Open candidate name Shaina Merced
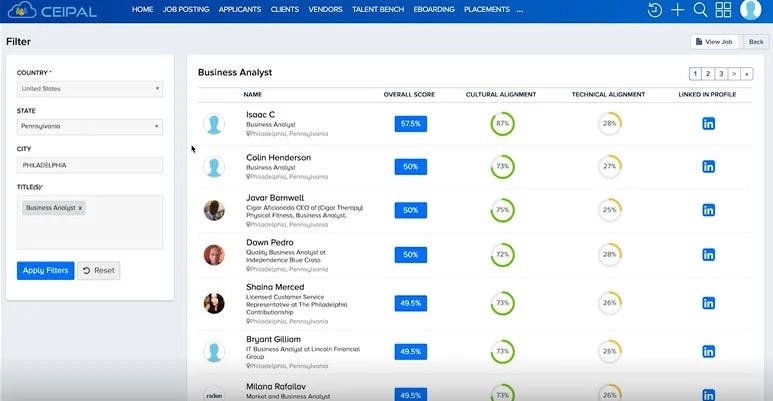Screen dimensions: 773x401 pos(275,287)
